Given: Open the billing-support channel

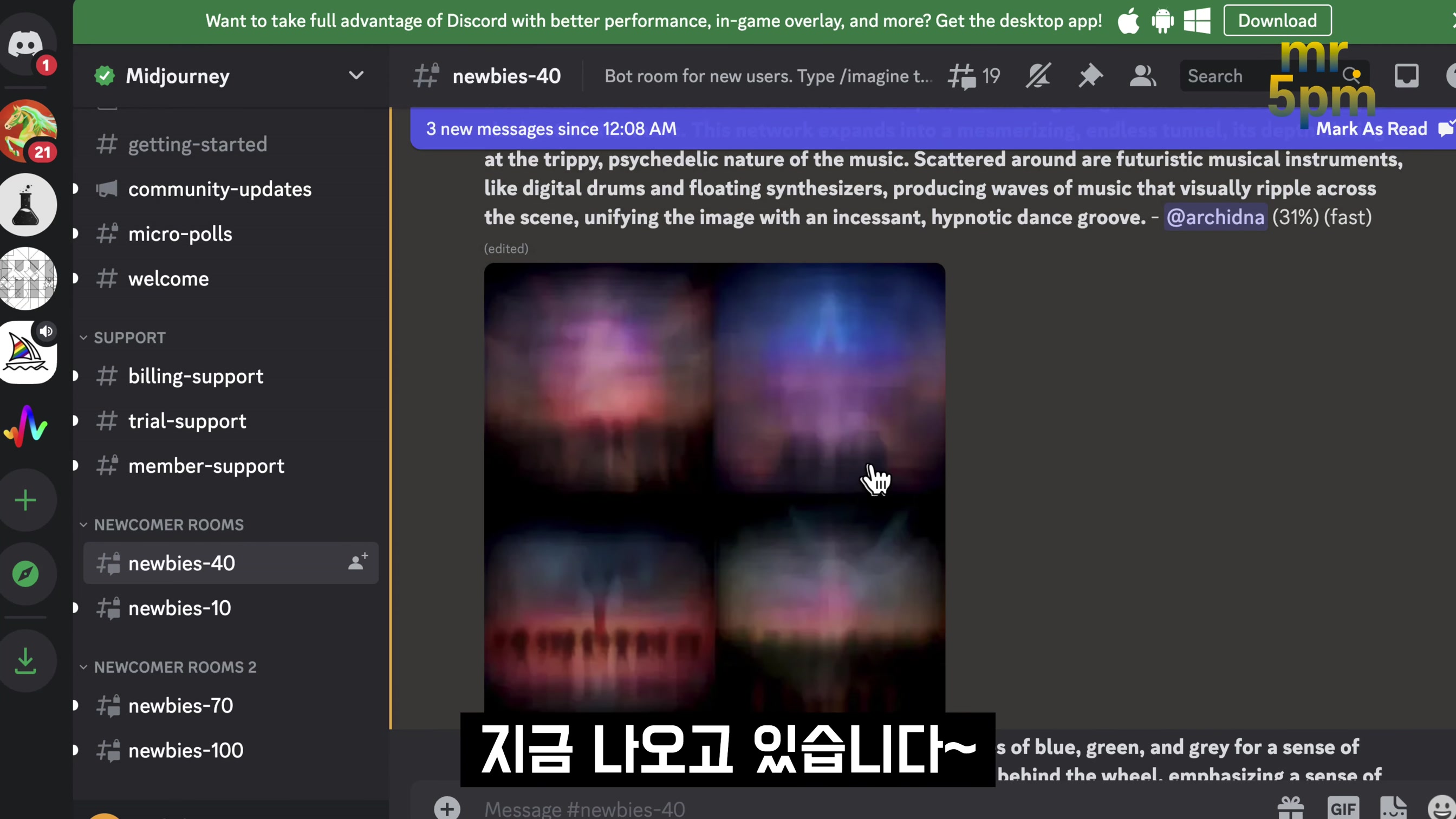Looking at the screenshot, I should point(231,376).
